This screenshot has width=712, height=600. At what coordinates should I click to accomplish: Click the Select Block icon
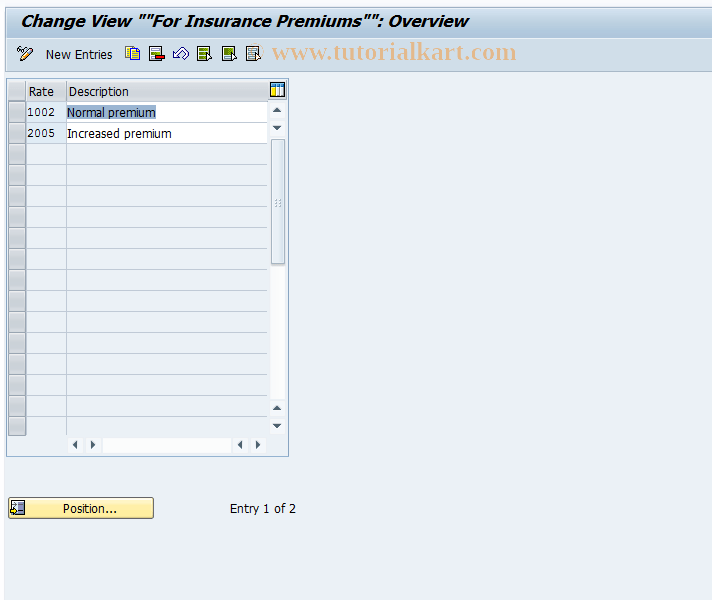229,54
